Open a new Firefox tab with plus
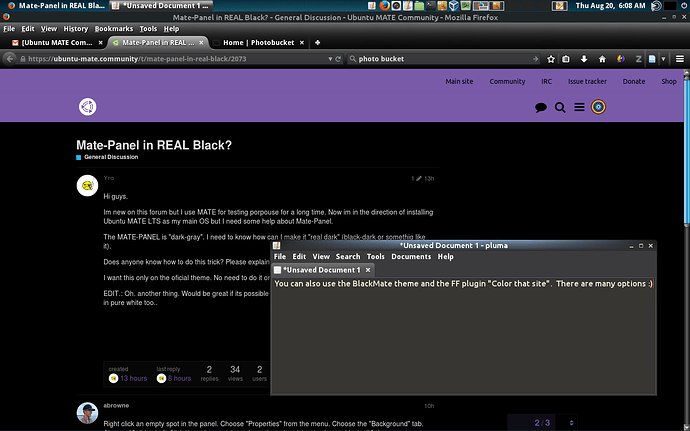 pyautogui.click(x=317, y=43)
